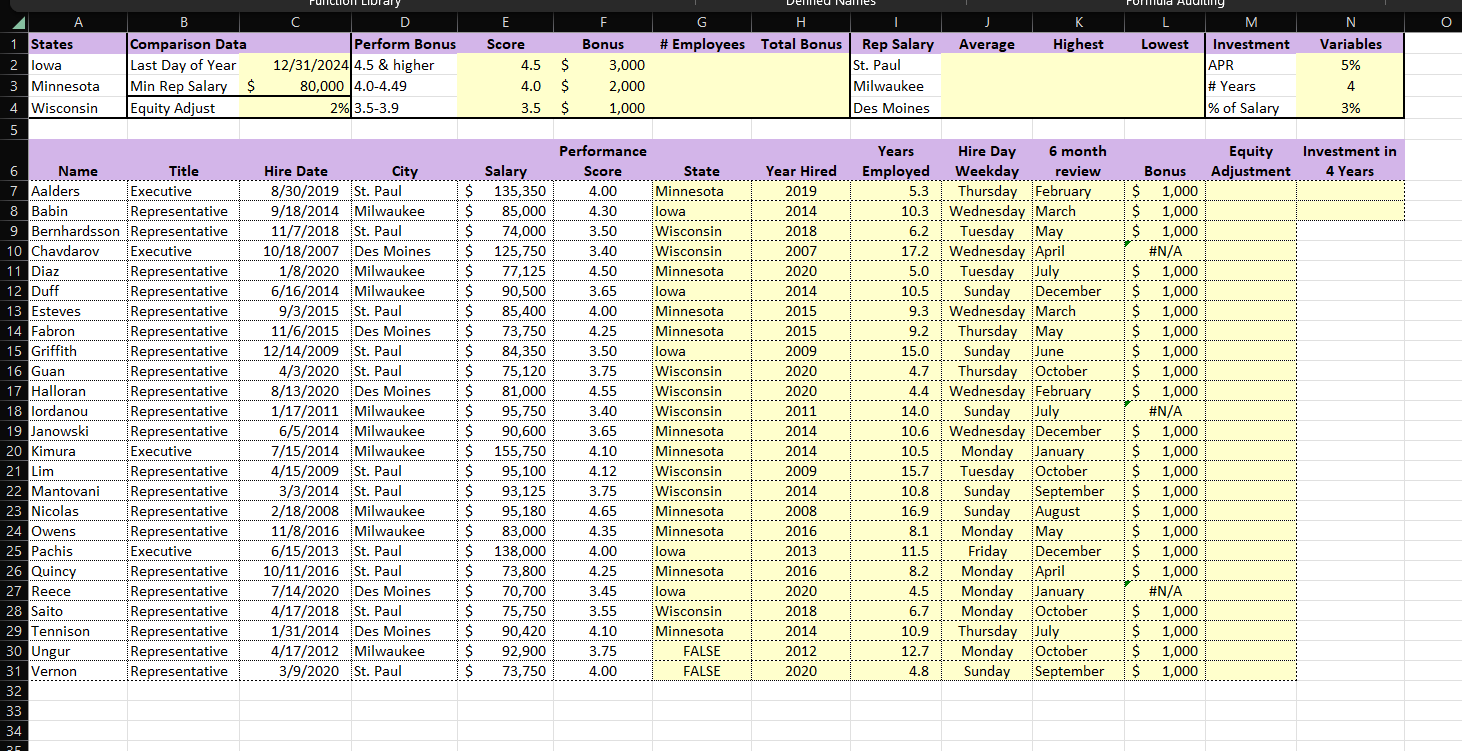The image size is (1462, 751).
Task: Click the "Highest" header cell
Action: point(1078,44)
